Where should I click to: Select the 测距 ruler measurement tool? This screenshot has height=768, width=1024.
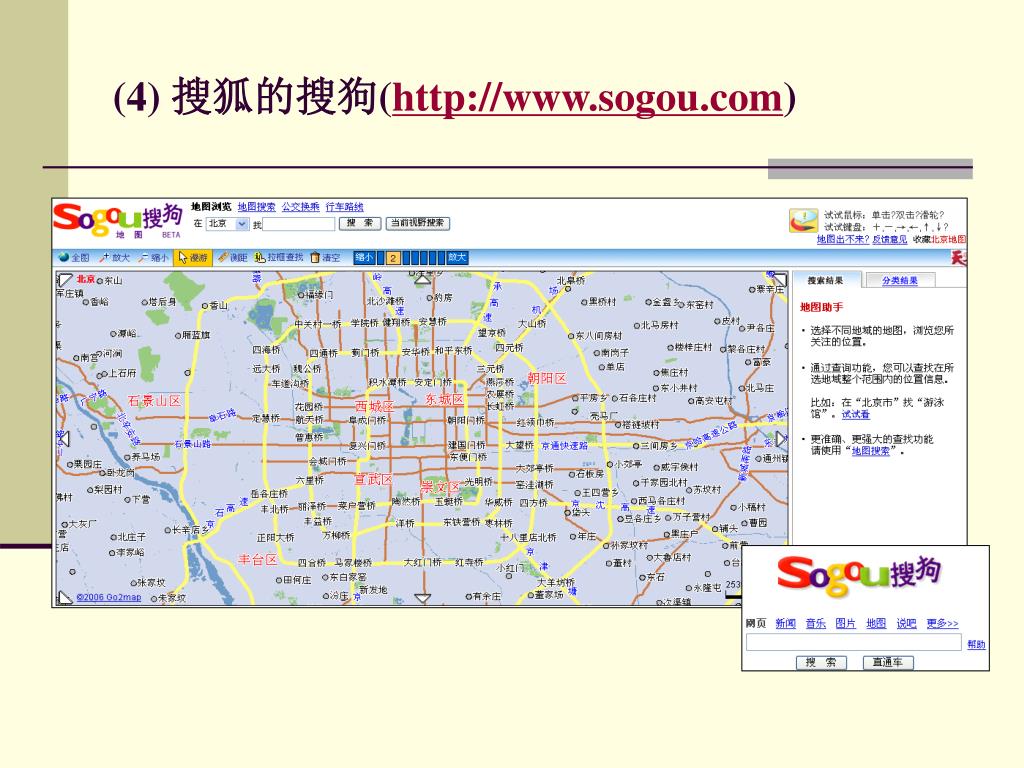(233, 258)
